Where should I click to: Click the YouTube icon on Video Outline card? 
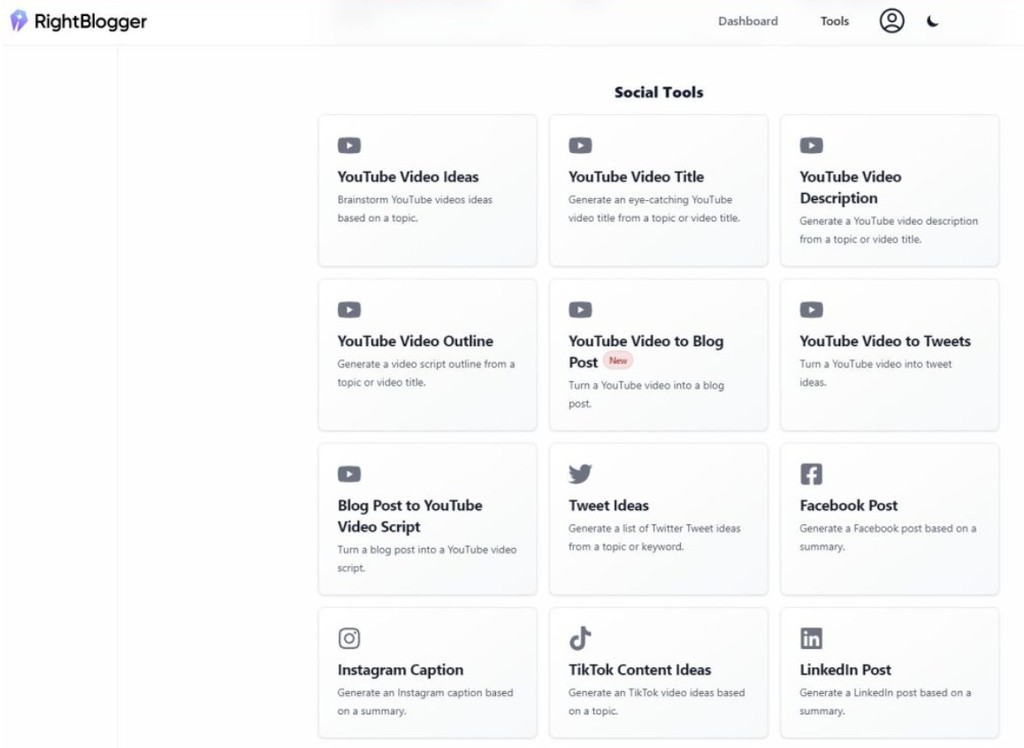click(x=349, y=310)
